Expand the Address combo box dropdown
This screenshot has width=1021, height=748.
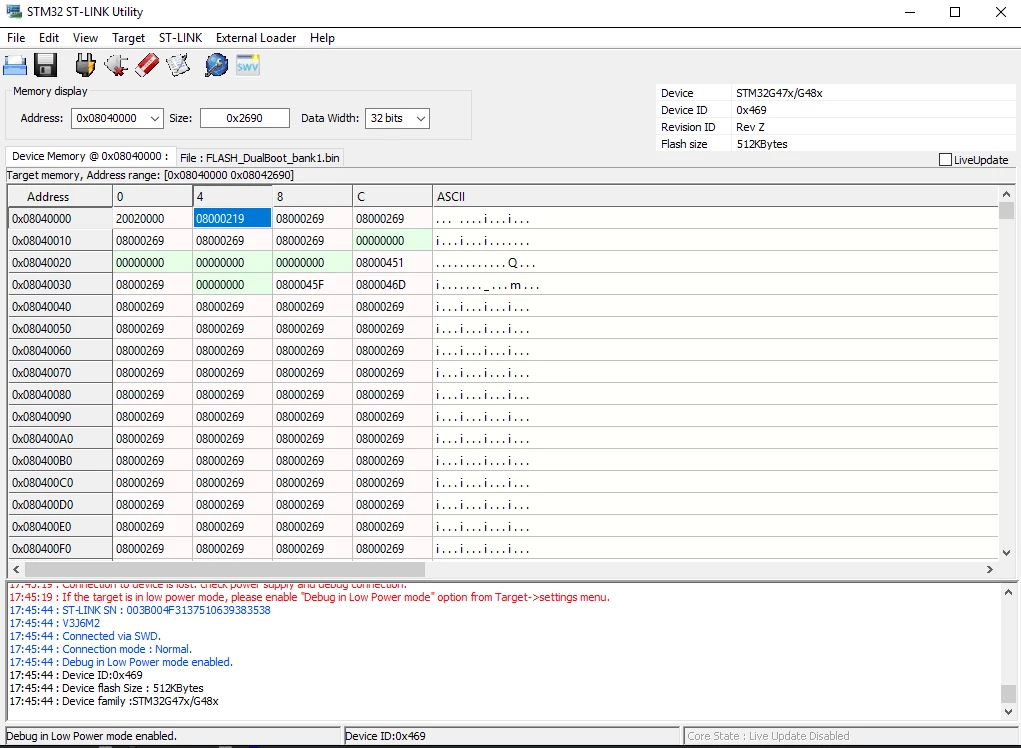coord(154,118)
